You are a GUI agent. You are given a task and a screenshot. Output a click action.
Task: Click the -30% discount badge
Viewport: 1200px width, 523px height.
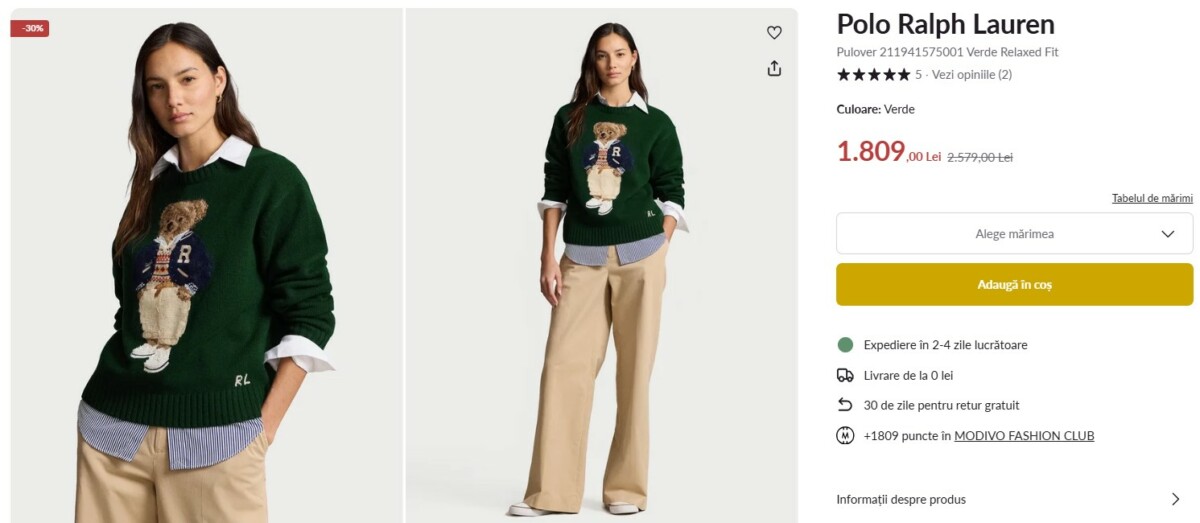pyautogui.click(x=30, y=28)
